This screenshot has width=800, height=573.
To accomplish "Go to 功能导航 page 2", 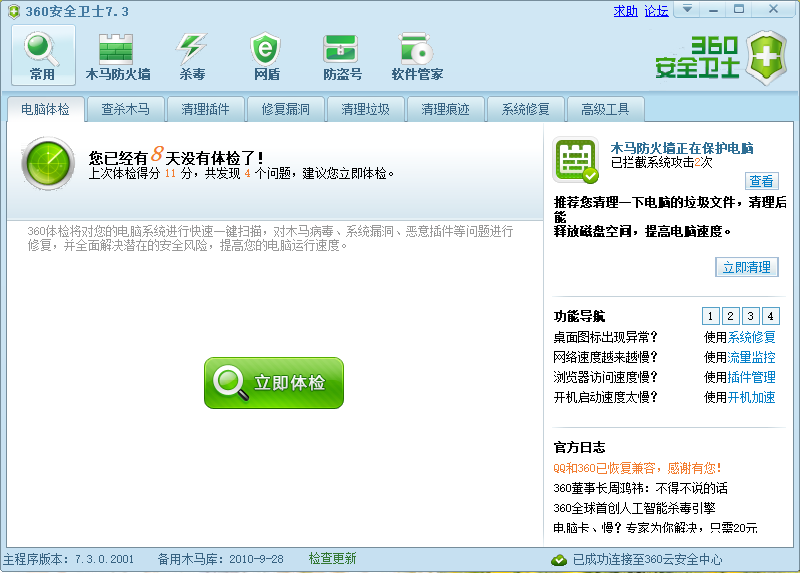I will pos(731,316).
